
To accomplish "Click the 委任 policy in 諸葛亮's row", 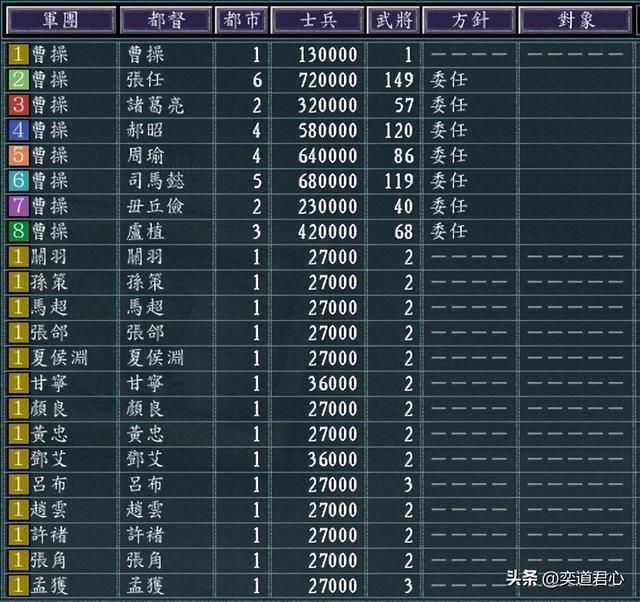I will coord(448,105).
